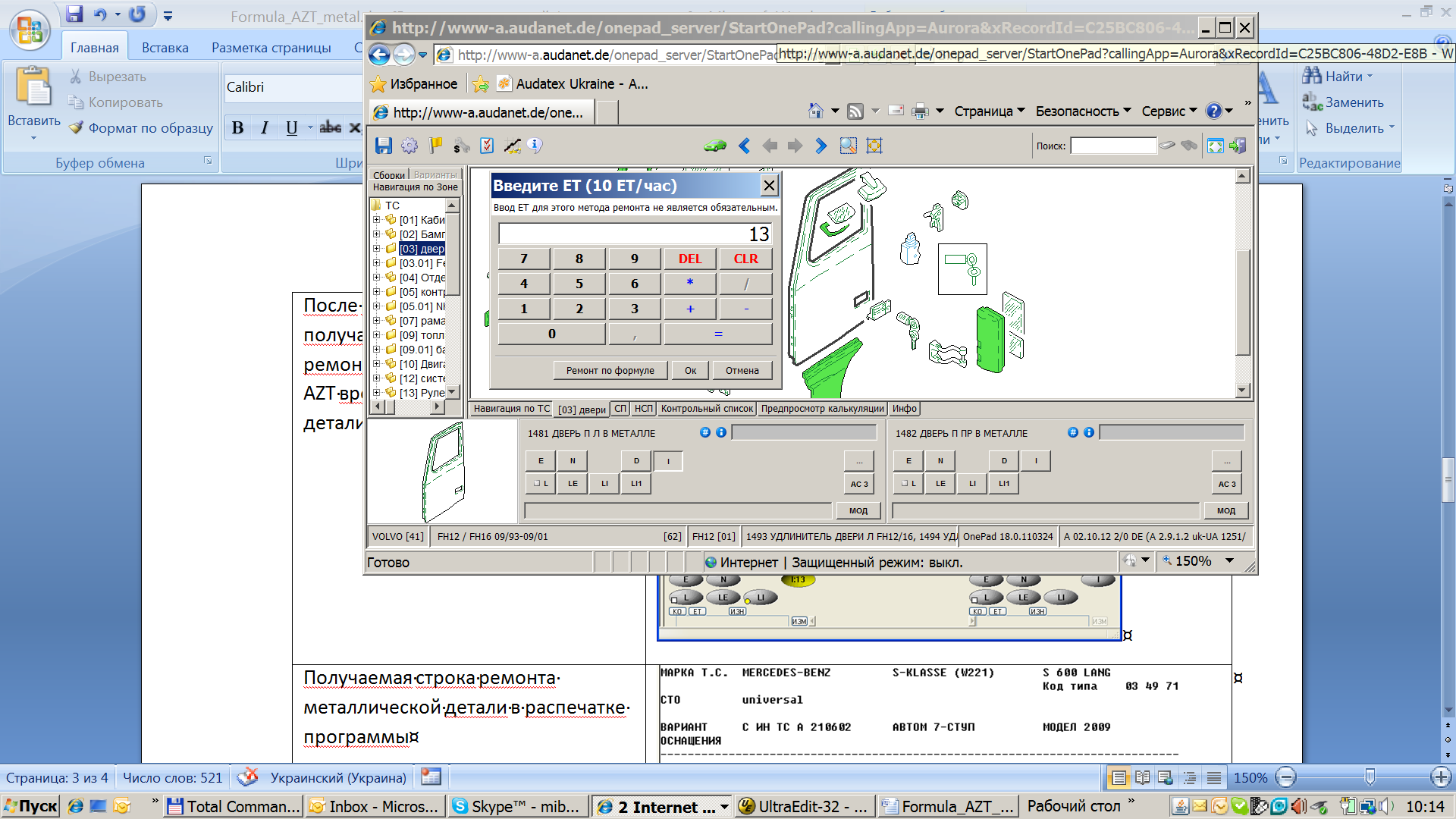Click the Word quick access save icon

(x=74, y=14)
